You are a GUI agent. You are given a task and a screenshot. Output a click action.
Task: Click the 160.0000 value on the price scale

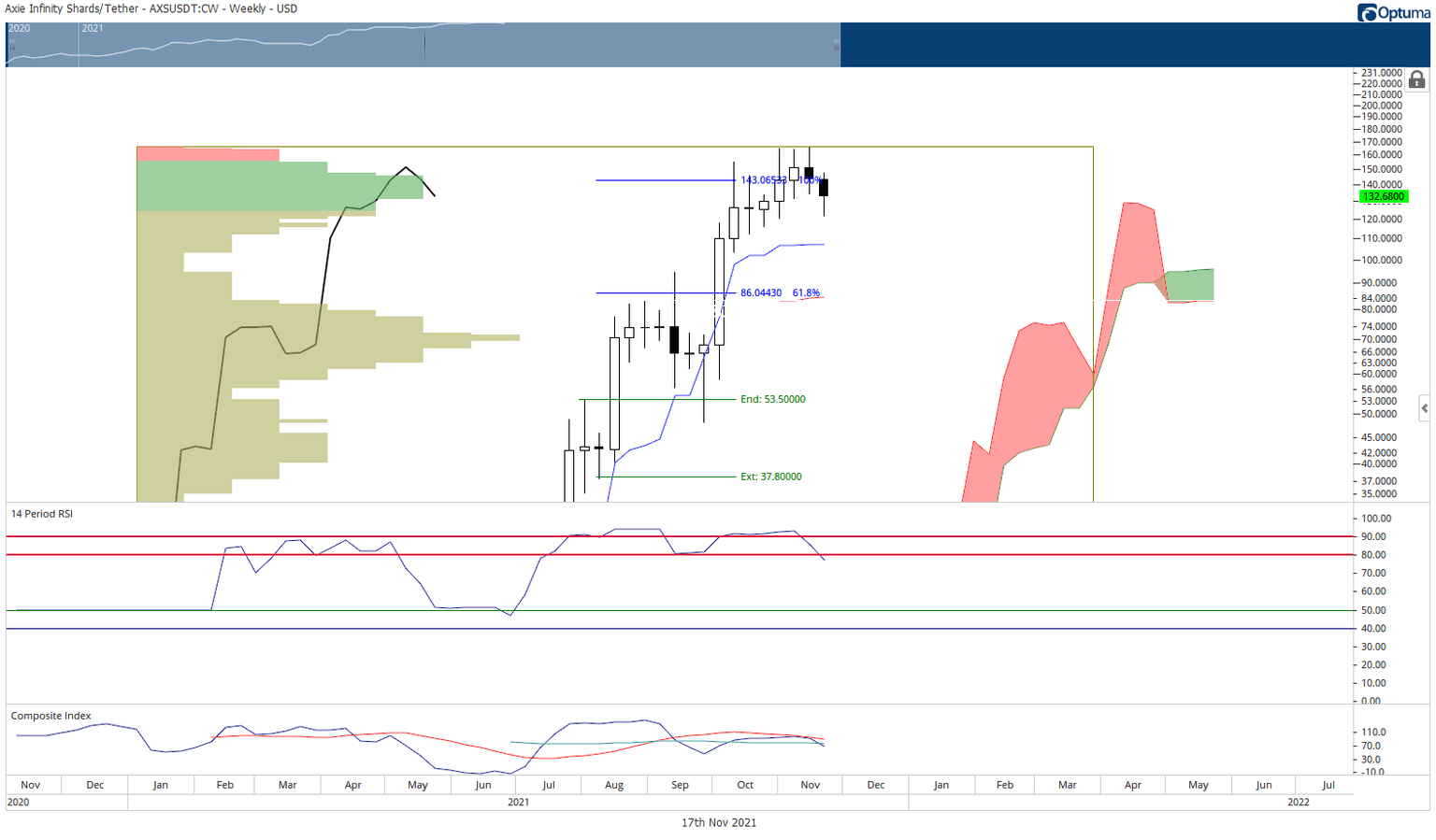[1382, 154]
